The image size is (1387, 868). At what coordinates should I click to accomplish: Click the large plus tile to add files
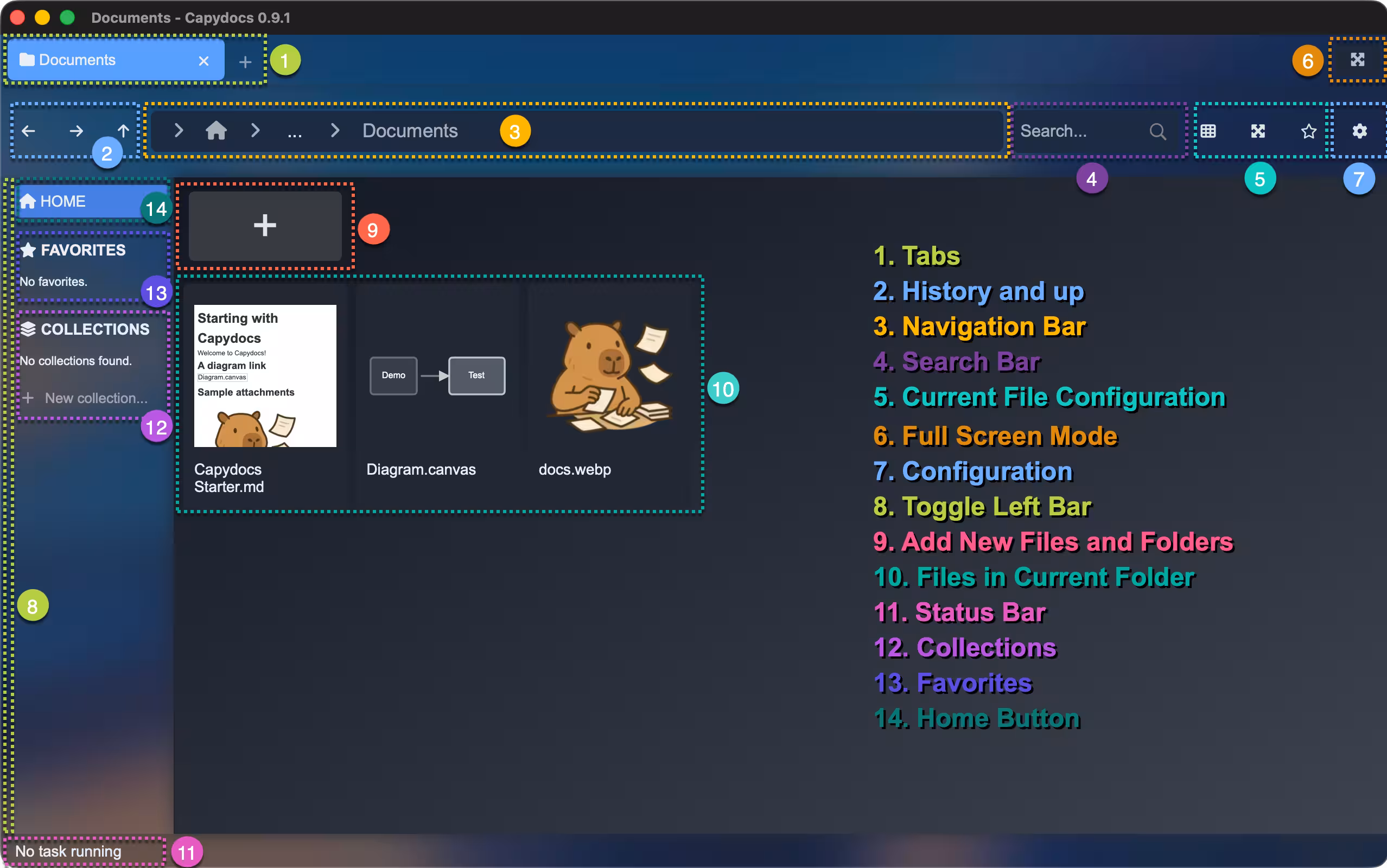point(265,225)
